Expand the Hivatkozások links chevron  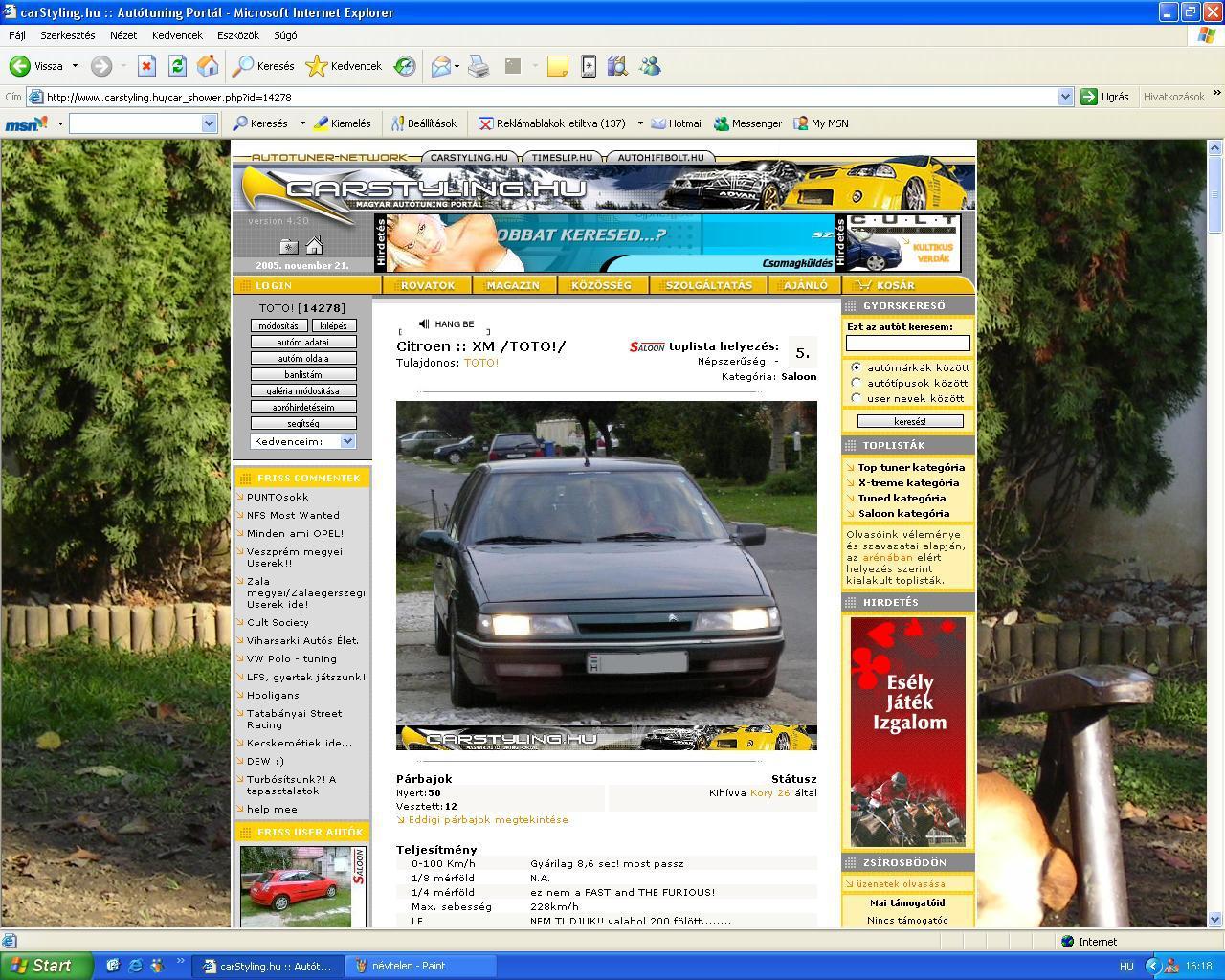click(x=1216, y=94)
